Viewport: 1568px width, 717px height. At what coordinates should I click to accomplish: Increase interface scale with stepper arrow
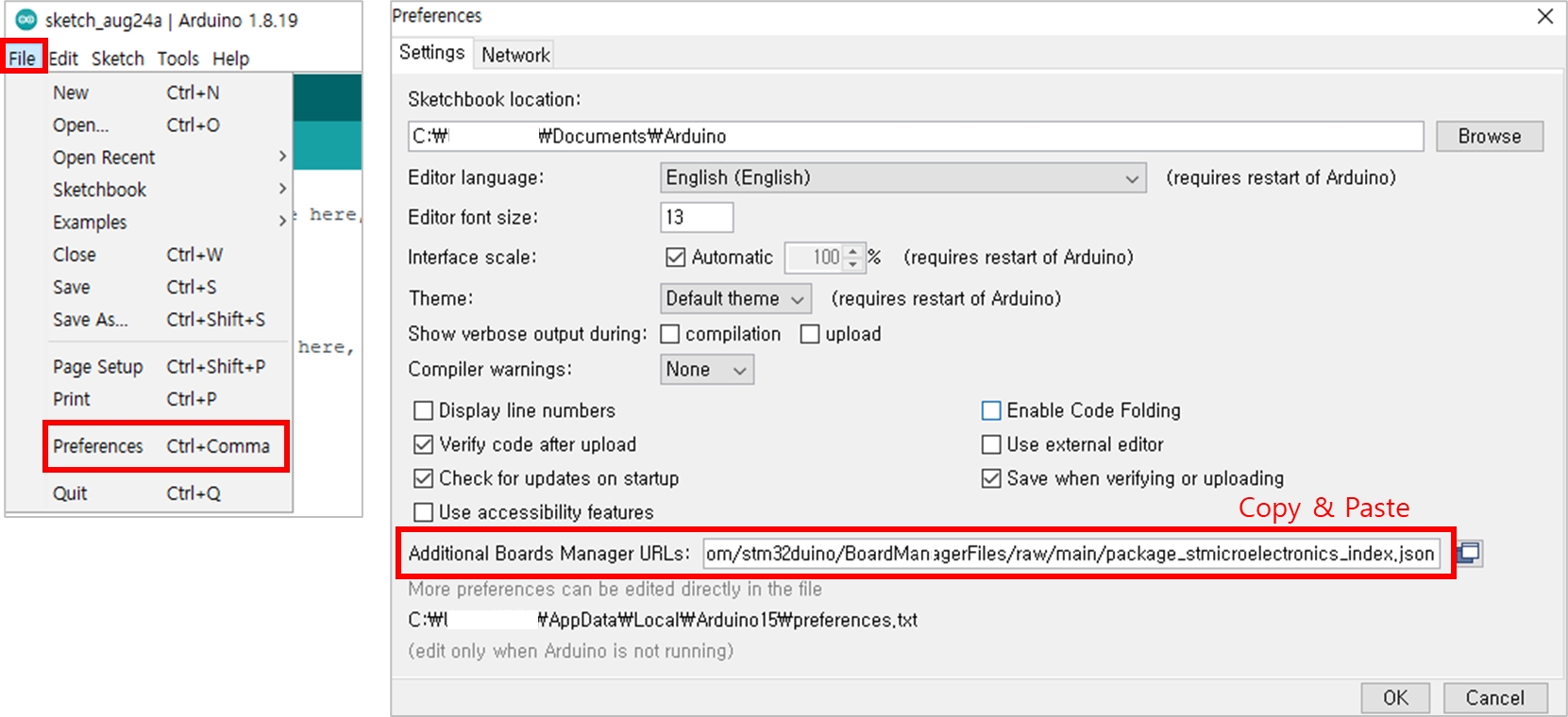pyautogui.click(x=852, y=251)
